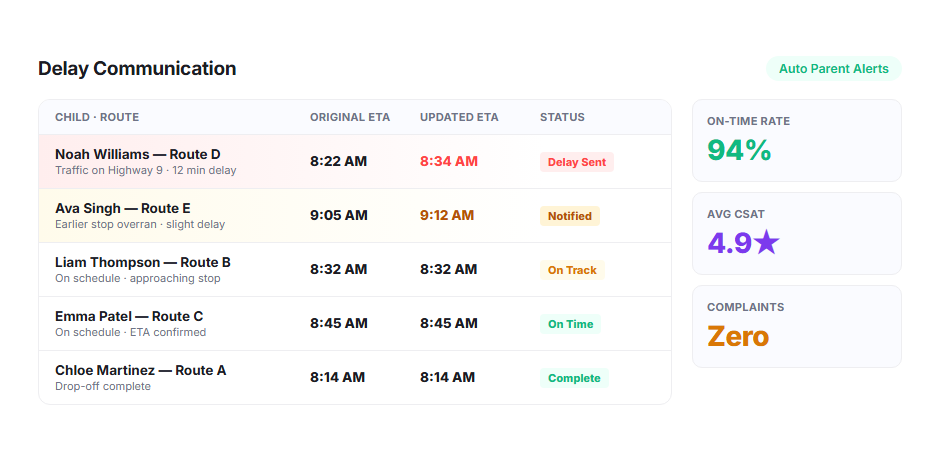Screen dimensions: 940x460
Task: Click the Delay Communication heading
Action: 137,68
